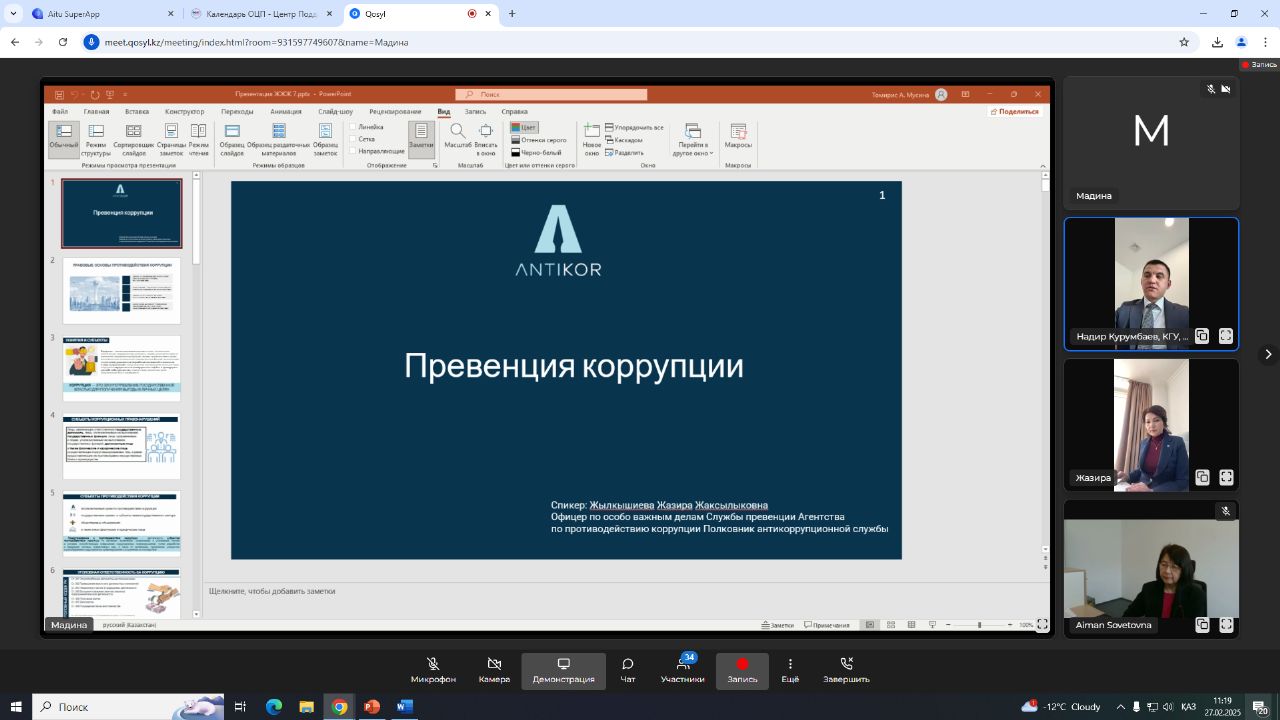This screenshot has height=720, width=1280.
Task: Click fullscreen icon on Жазира's video
Action: (1226, 478)
